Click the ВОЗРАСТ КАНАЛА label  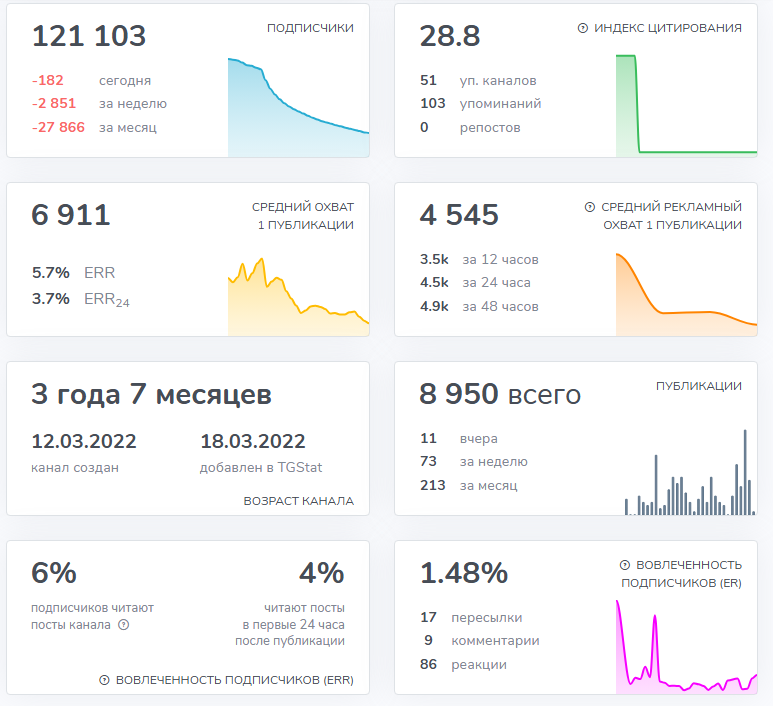(298, 501)
